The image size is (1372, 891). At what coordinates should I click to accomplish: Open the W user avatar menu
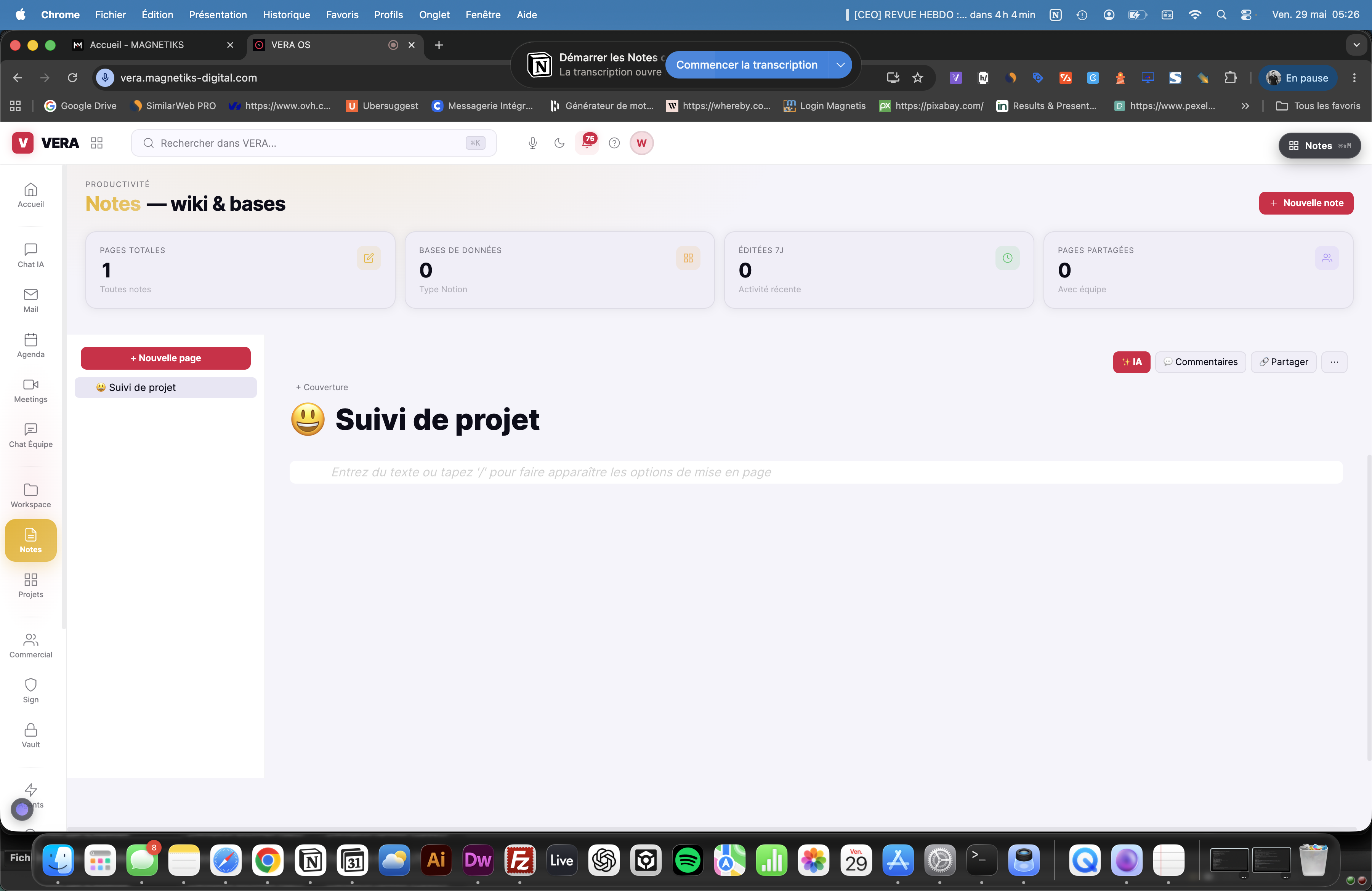pyautogui.click(x=642, y=143)
